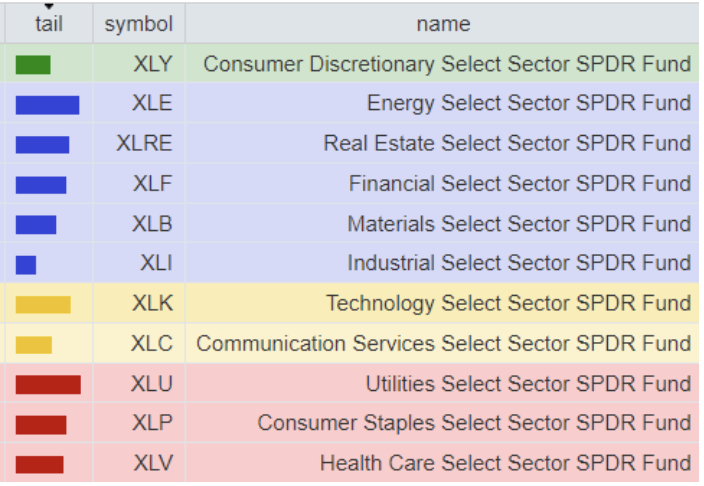
Task: Click the green tail bar for XLY
Action: [33, 65]
